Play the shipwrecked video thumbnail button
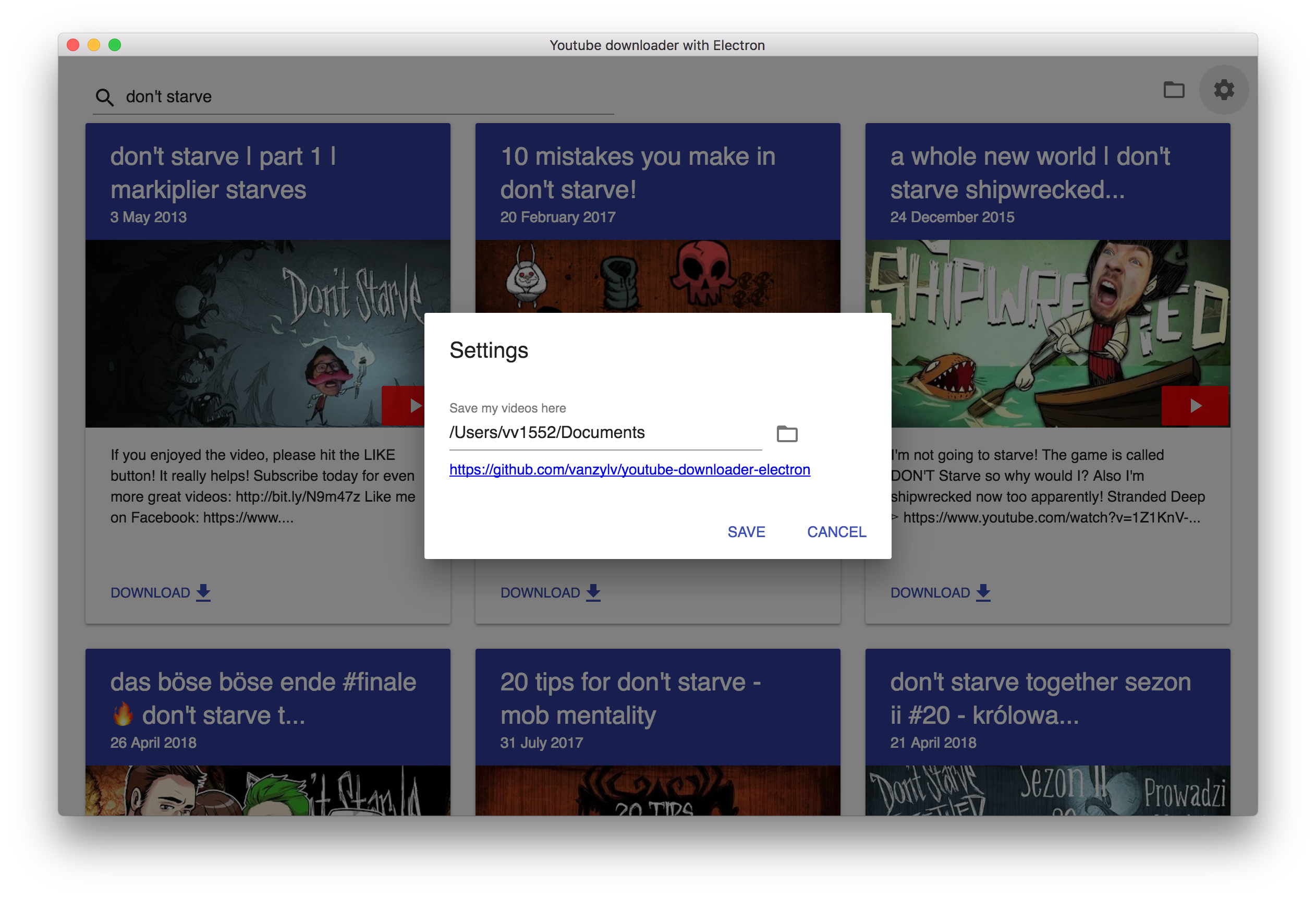1316x899 pixels. coord(1195,406)
